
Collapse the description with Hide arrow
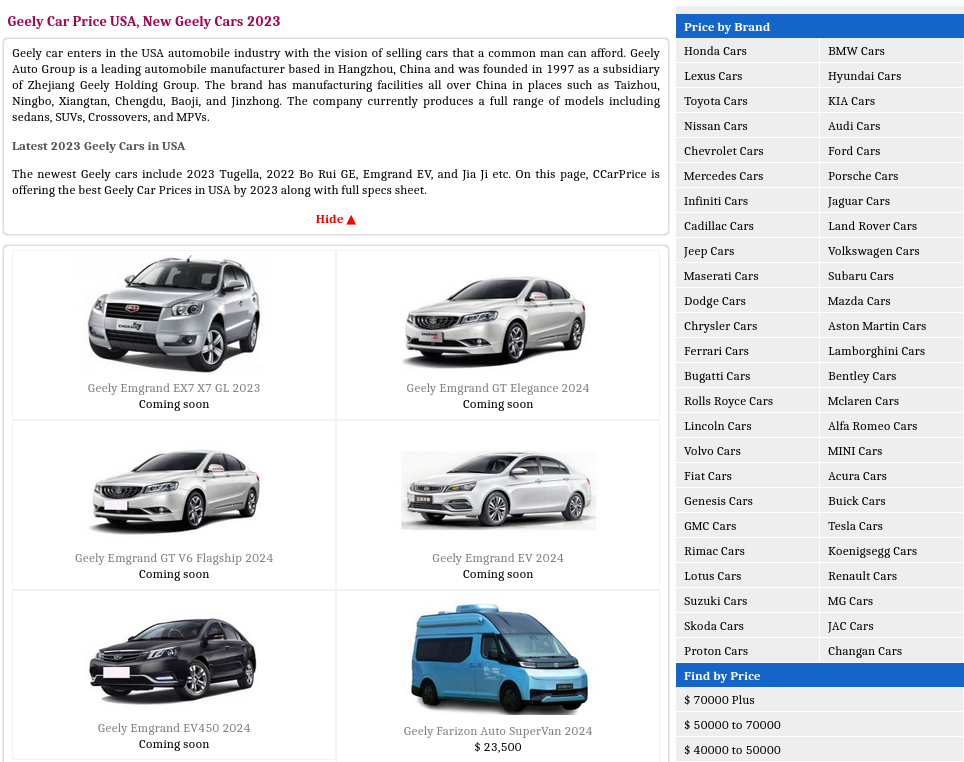point(336,220)
